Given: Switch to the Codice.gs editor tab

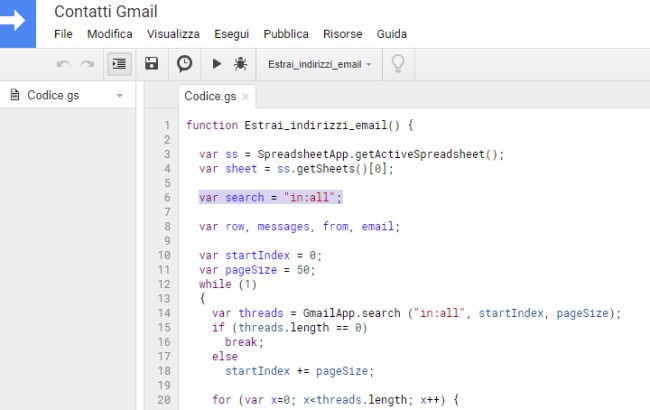Looking at the screenshot, I should tap(210, 96).
